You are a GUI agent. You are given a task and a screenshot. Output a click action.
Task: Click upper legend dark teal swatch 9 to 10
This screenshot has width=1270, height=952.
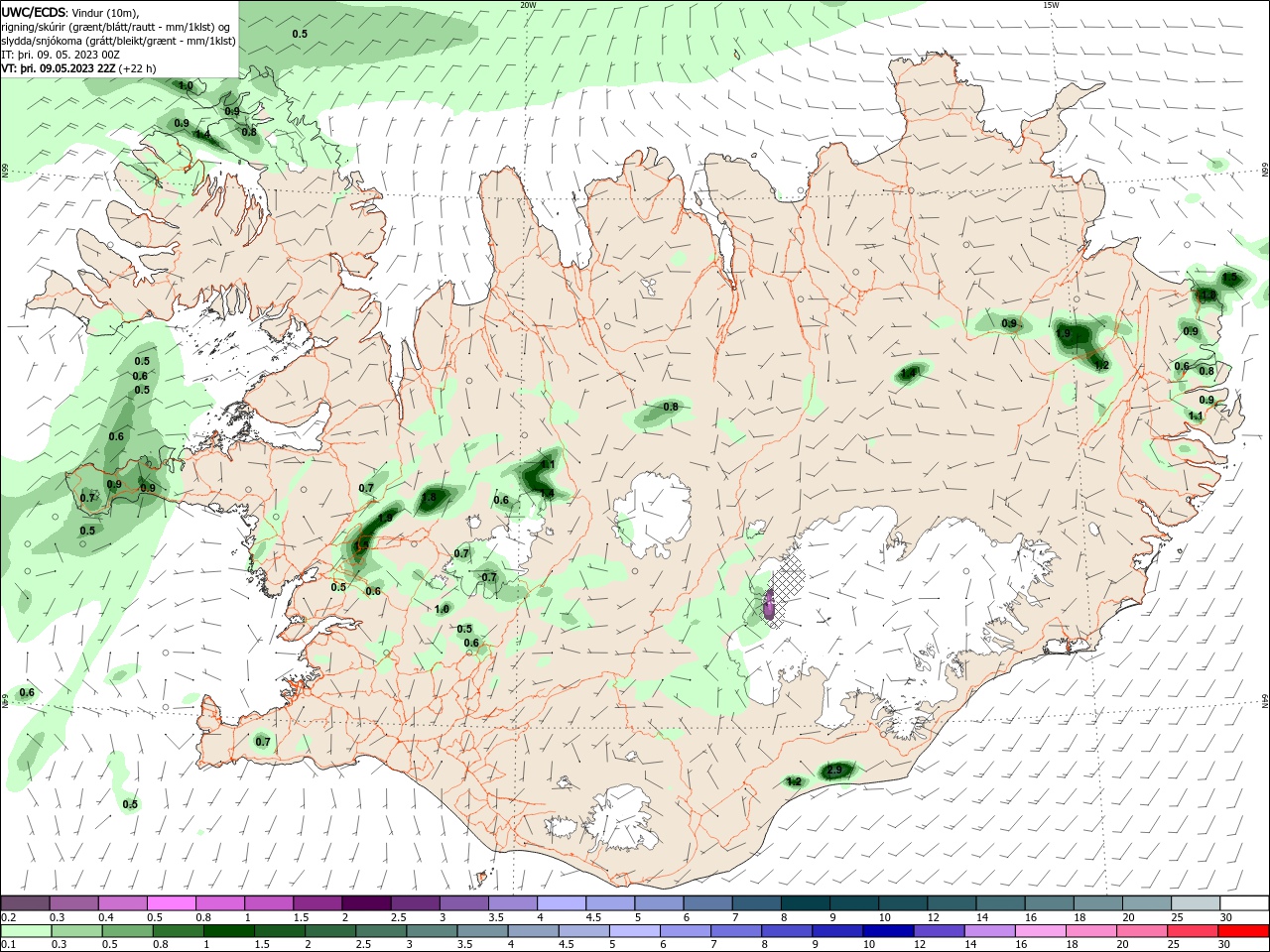tap(852, 902)
